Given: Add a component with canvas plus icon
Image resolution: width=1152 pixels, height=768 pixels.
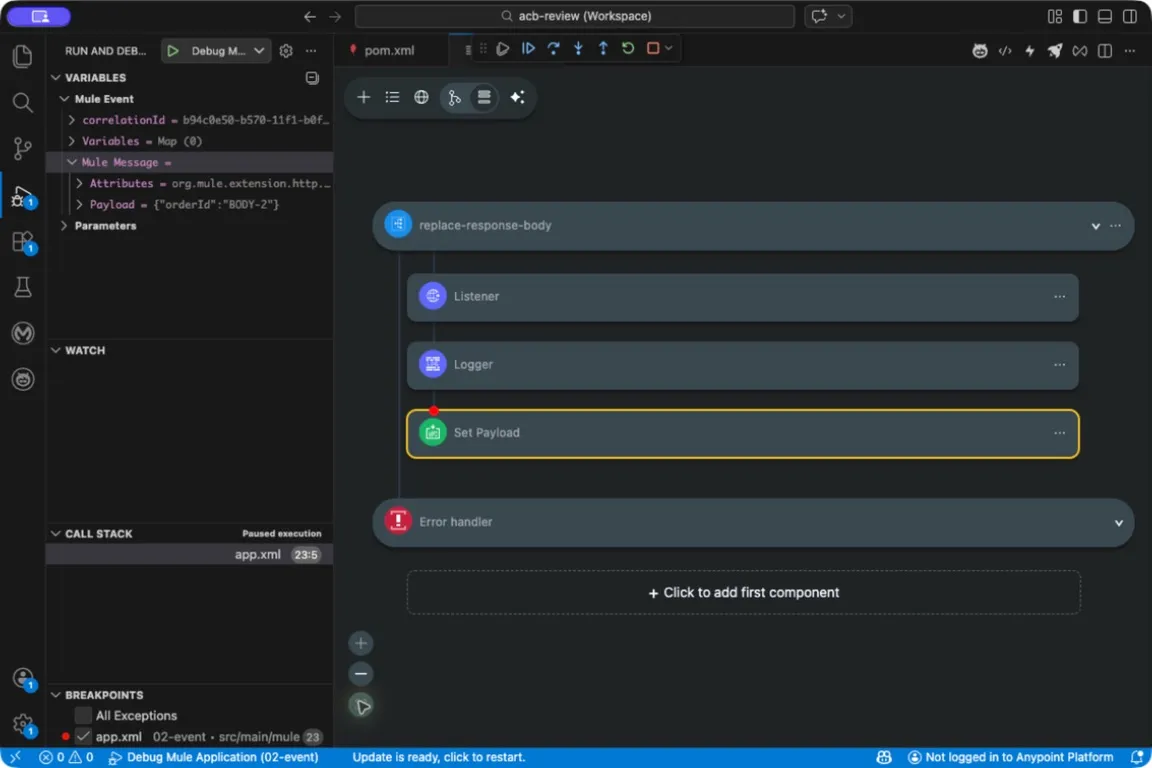Looking at the screenshot, I should point(363,97).
